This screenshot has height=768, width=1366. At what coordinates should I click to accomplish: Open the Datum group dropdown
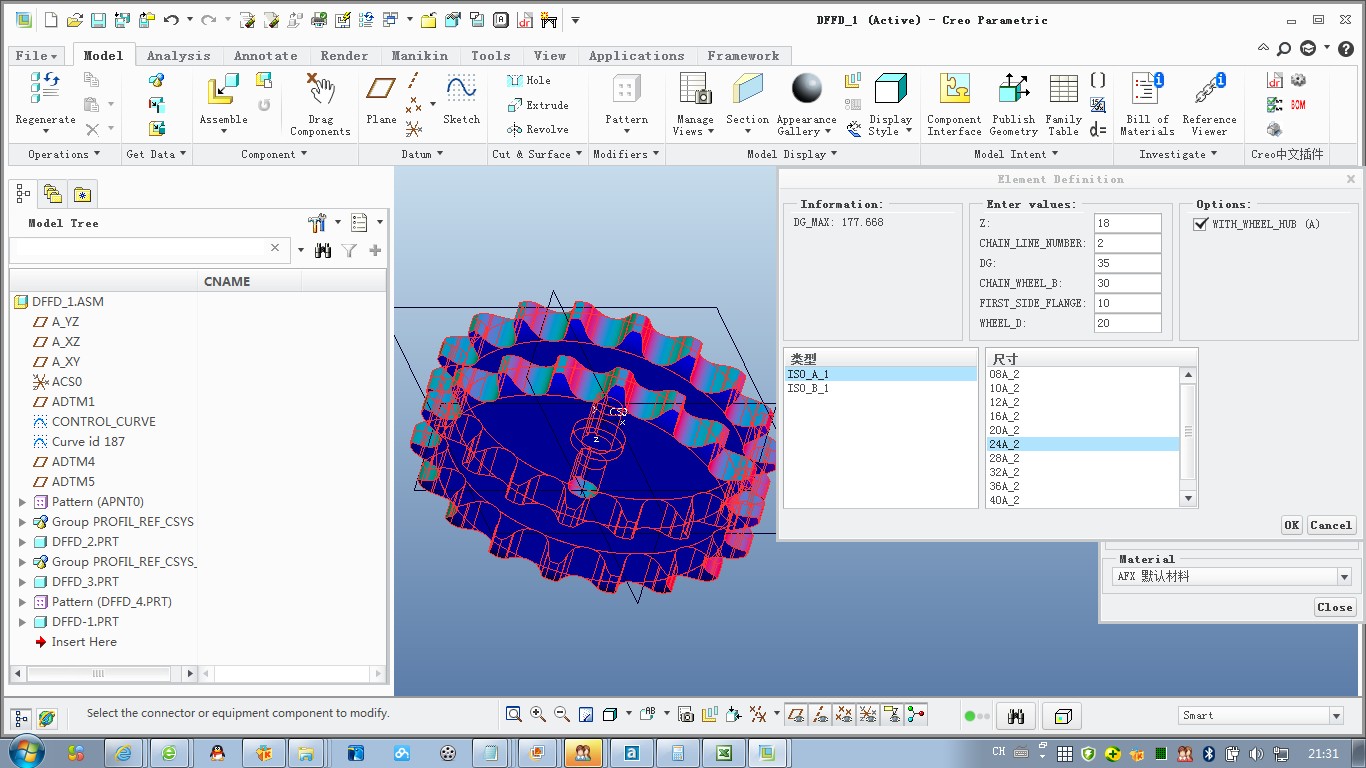[423, 154]
